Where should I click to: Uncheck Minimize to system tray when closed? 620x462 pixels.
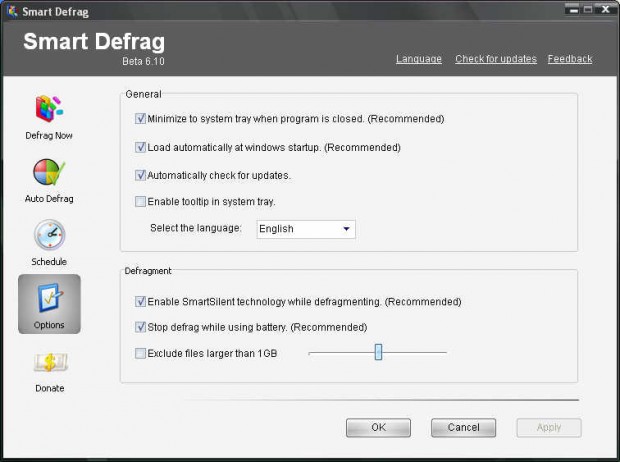click(x=140, y=119)
